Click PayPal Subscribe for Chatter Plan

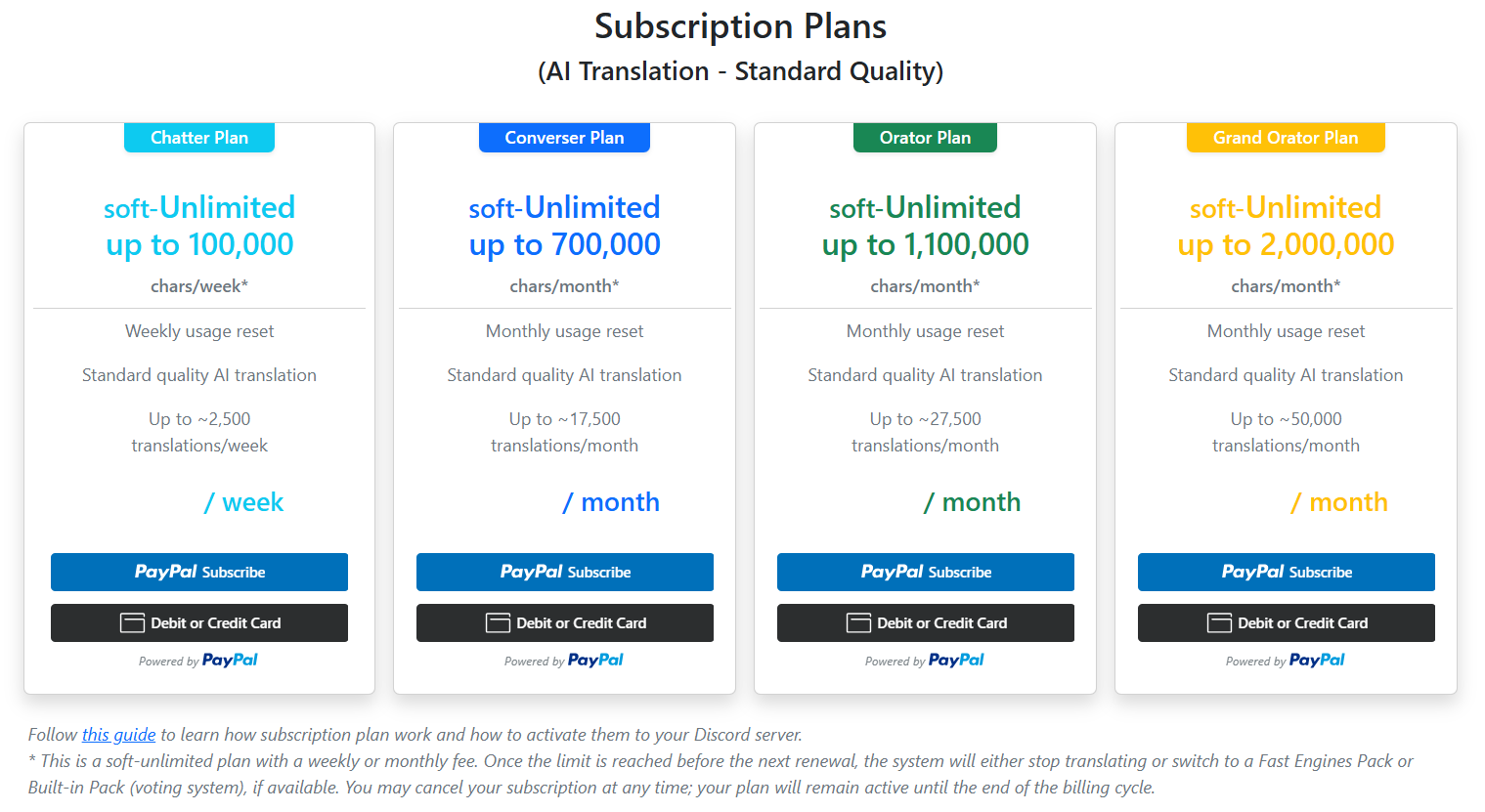(x=199, y=572)
